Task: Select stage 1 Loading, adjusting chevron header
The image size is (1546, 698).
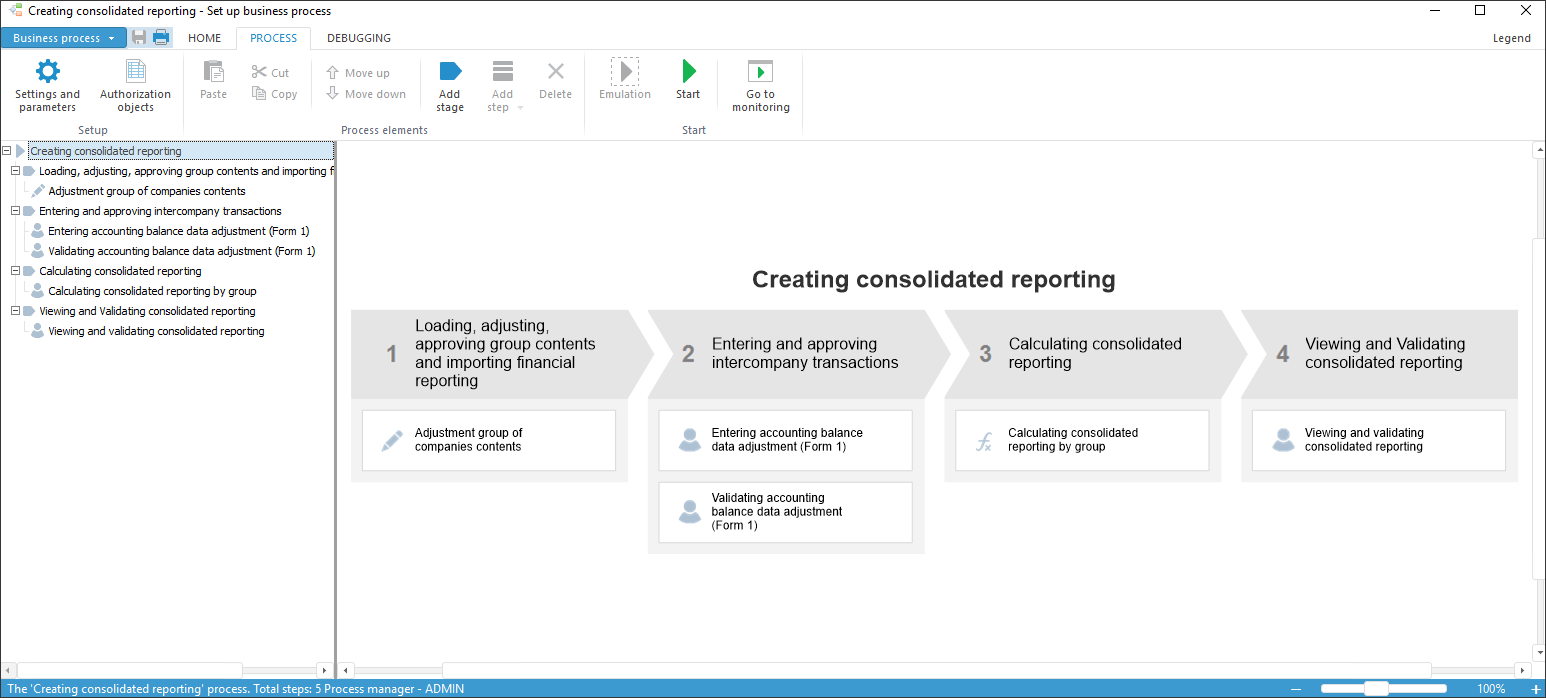Action: (x=501, y=354)
